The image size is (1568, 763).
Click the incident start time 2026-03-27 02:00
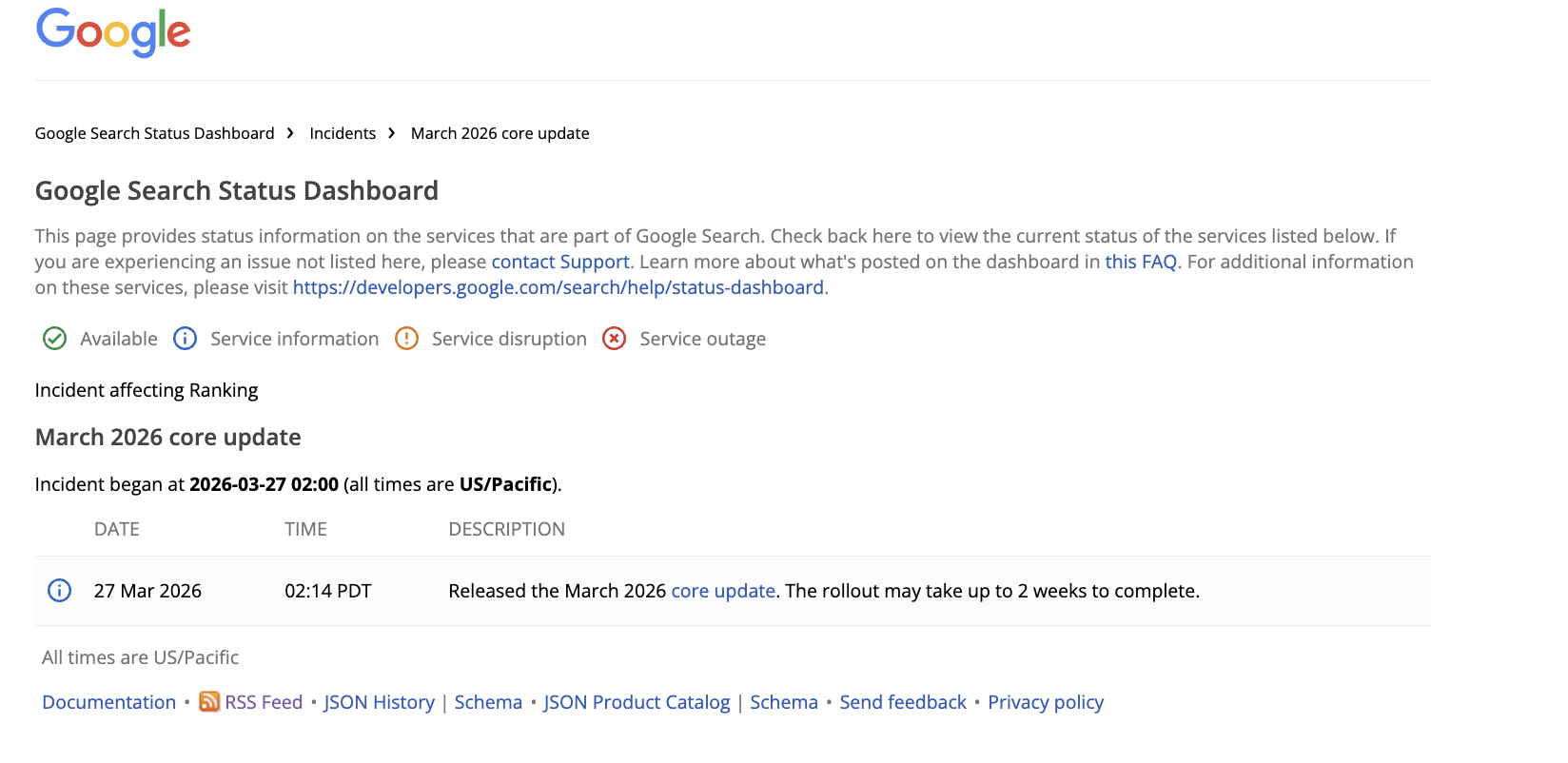pos(264,484)
